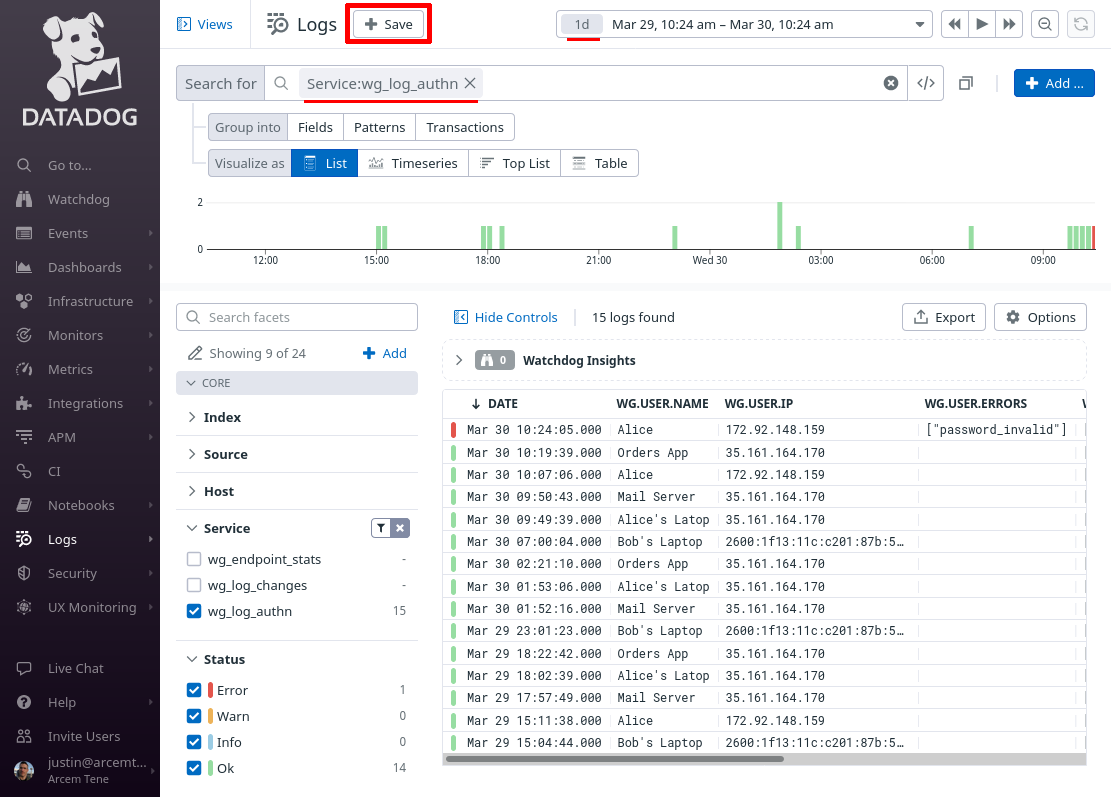
Task: Click the blue Add button near search
Action: pos(1054,83)
